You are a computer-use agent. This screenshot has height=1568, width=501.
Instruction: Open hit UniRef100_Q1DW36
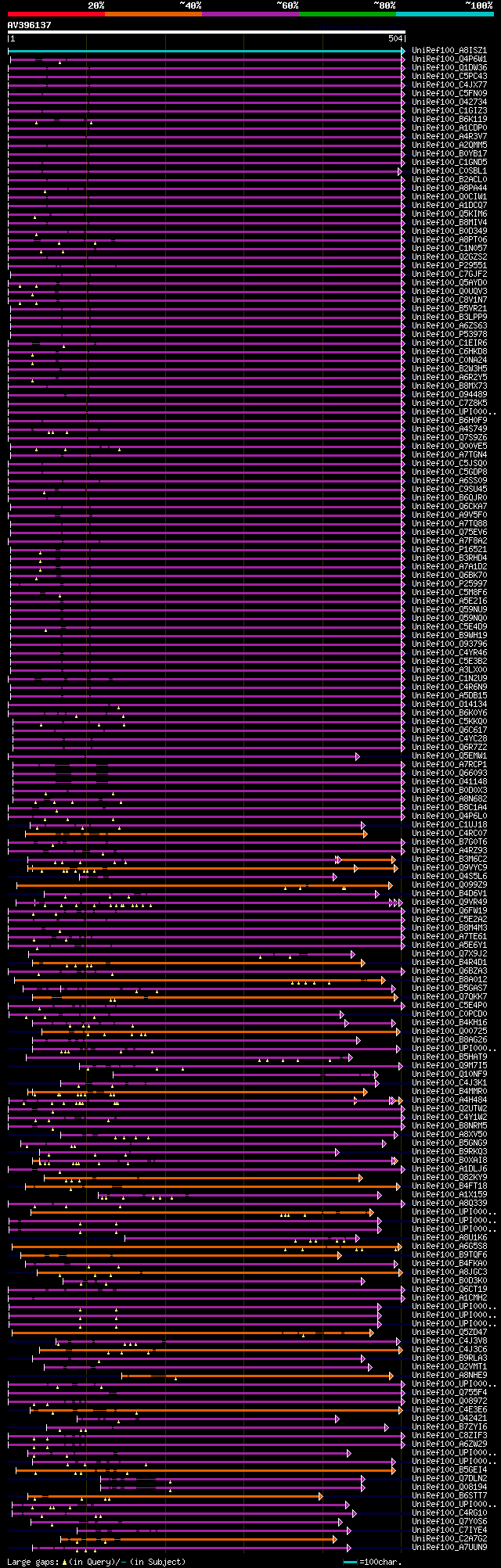[x=449, y=68]
